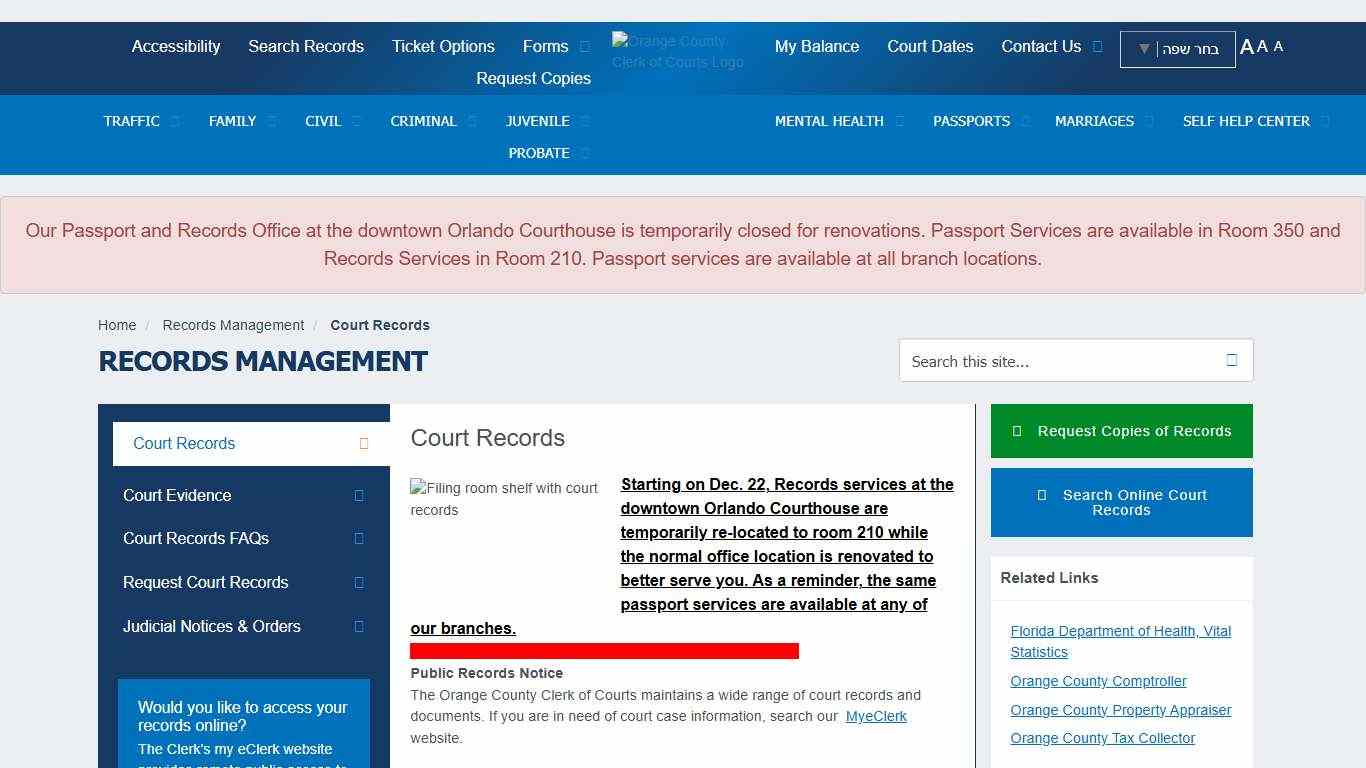Open the Orange County Property Appraiser link

pos(1120,710)
